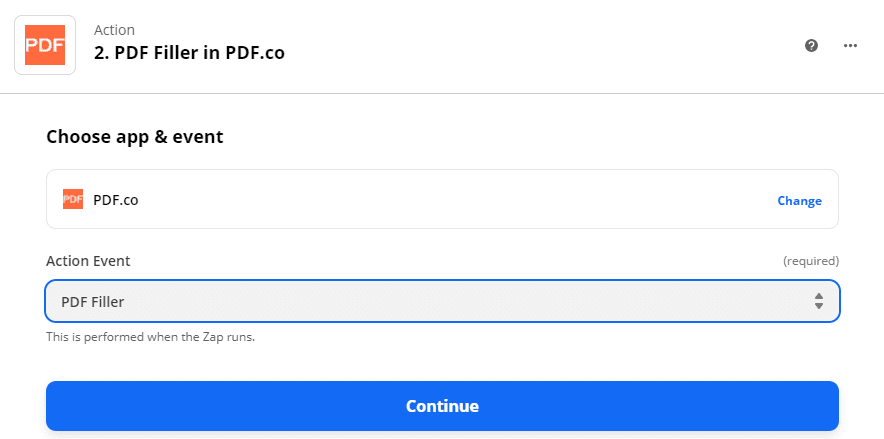Screen dimensions: 884x439
Task: Click the downward arrow in Action Event selector
Action: click(x=818, y=306)
